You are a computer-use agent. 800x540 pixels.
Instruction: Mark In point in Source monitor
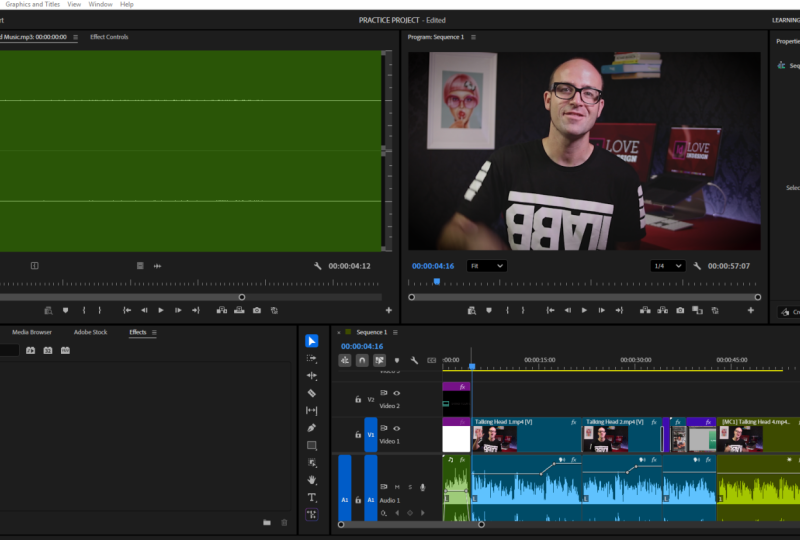click(84, 310)
